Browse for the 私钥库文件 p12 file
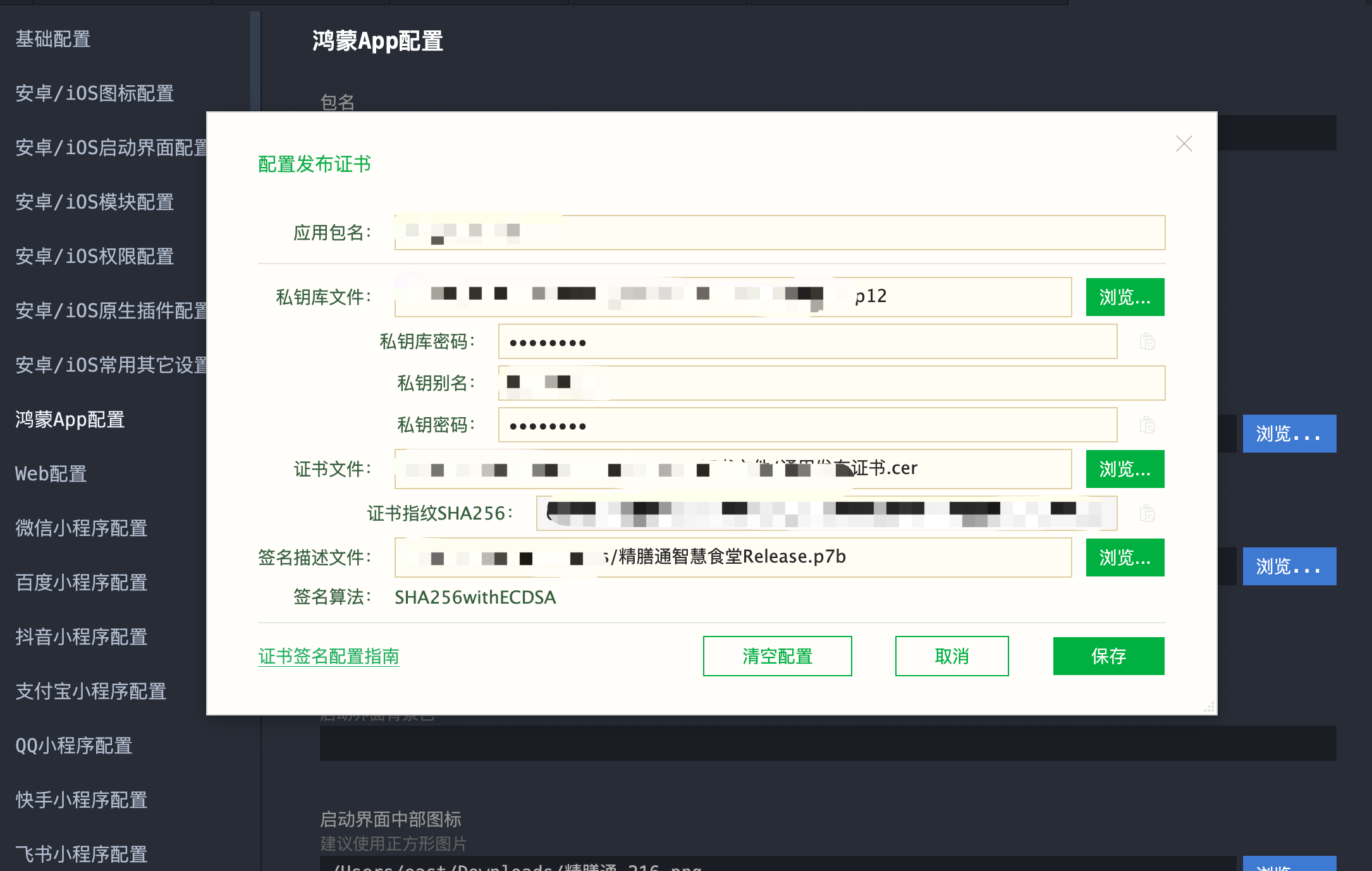Image resolution: width=1372 pixels, height=871 pixels. click(x=1125, y=297)
